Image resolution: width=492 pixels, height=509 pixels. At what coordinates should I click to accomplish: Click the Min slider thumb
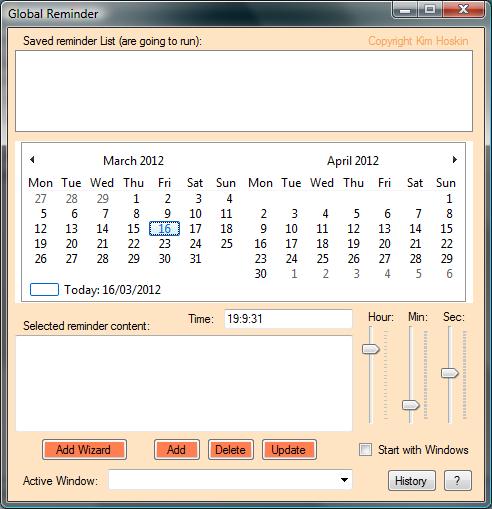(410, 405)
